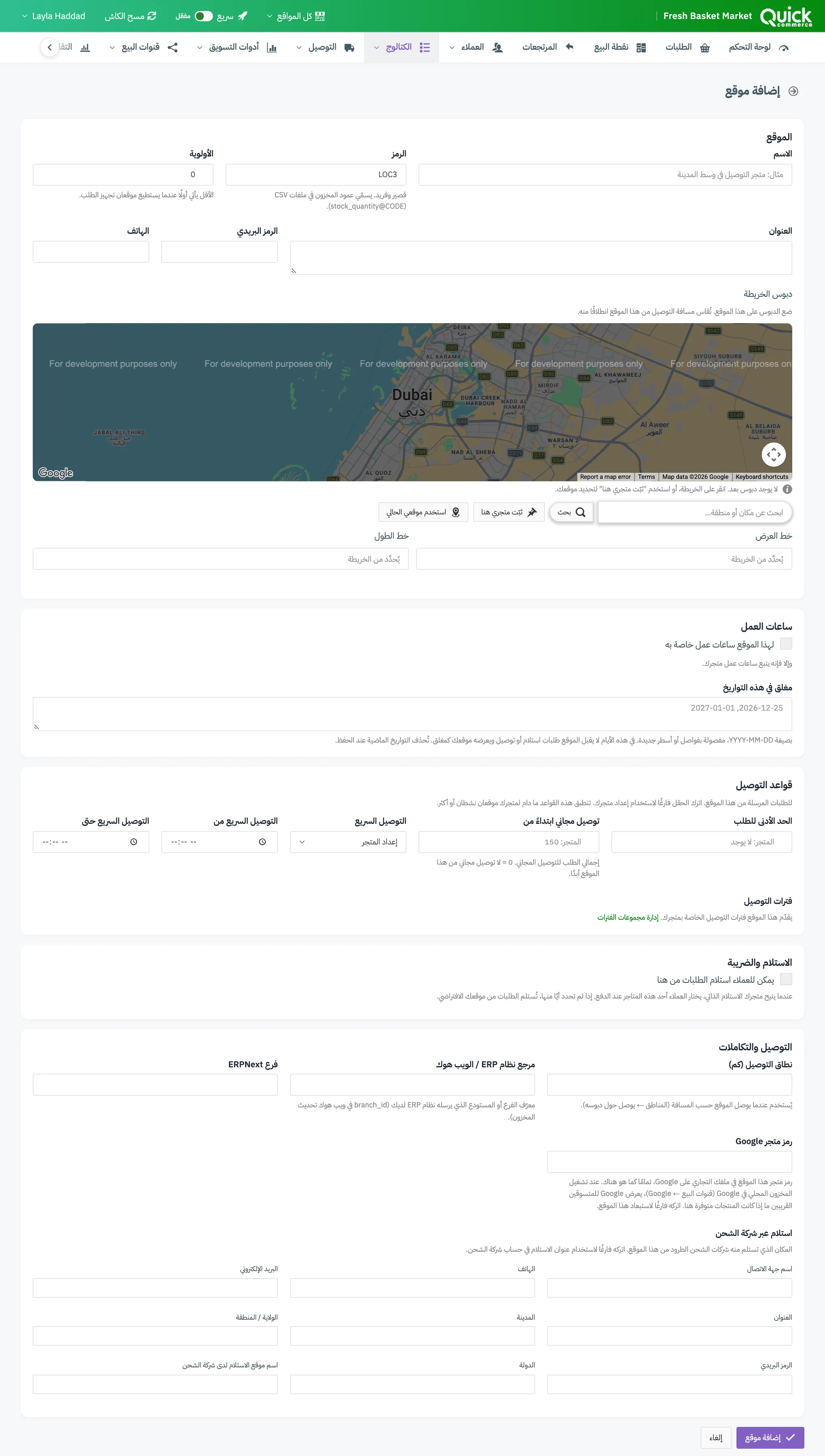Click the الاسم name input field
This screenshot has height=1456, width=825.
pyautogui.click(x=605, y=174)
